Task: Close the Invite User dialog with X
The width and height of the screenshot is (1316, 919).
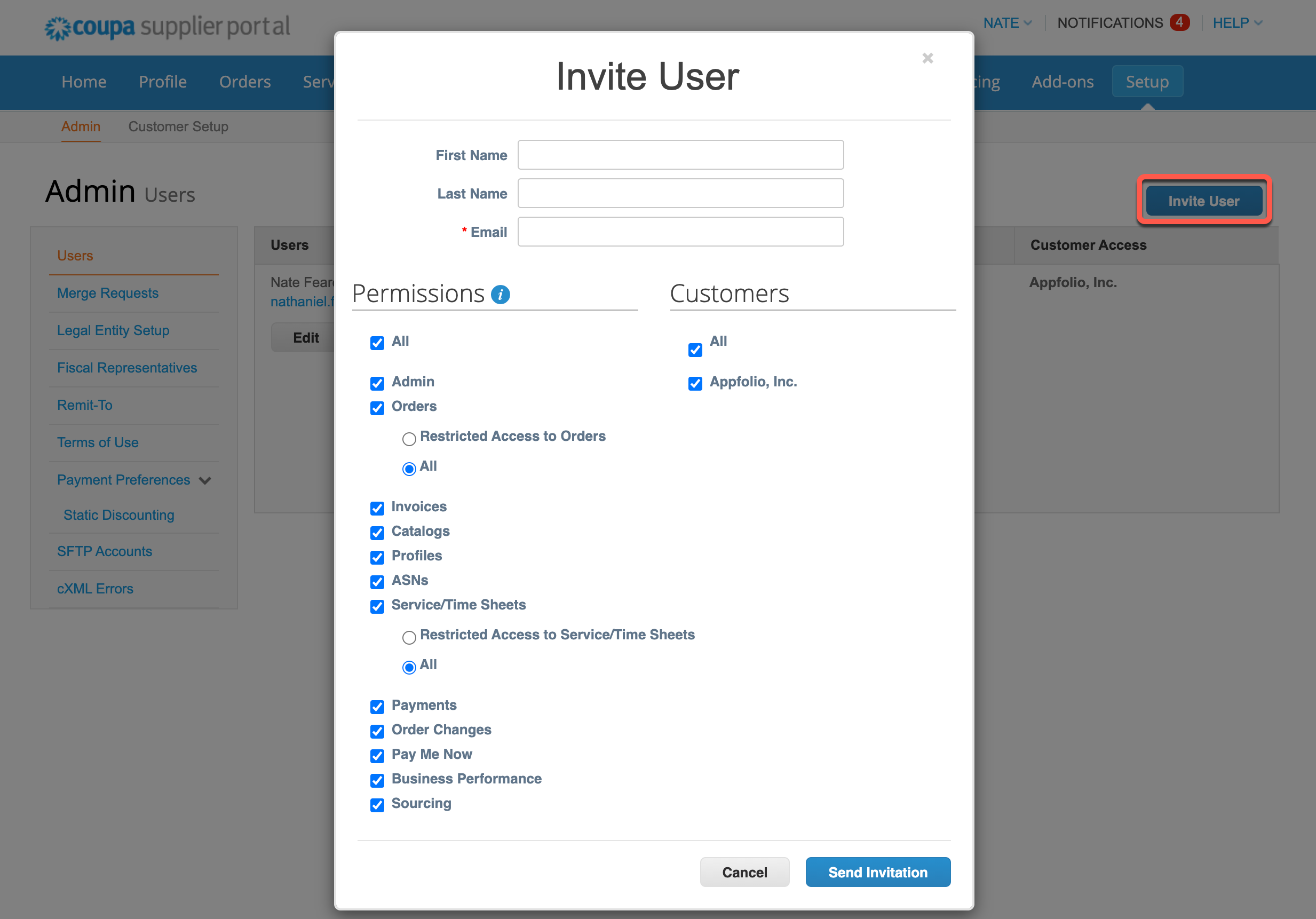Action: tap(927, 58)
